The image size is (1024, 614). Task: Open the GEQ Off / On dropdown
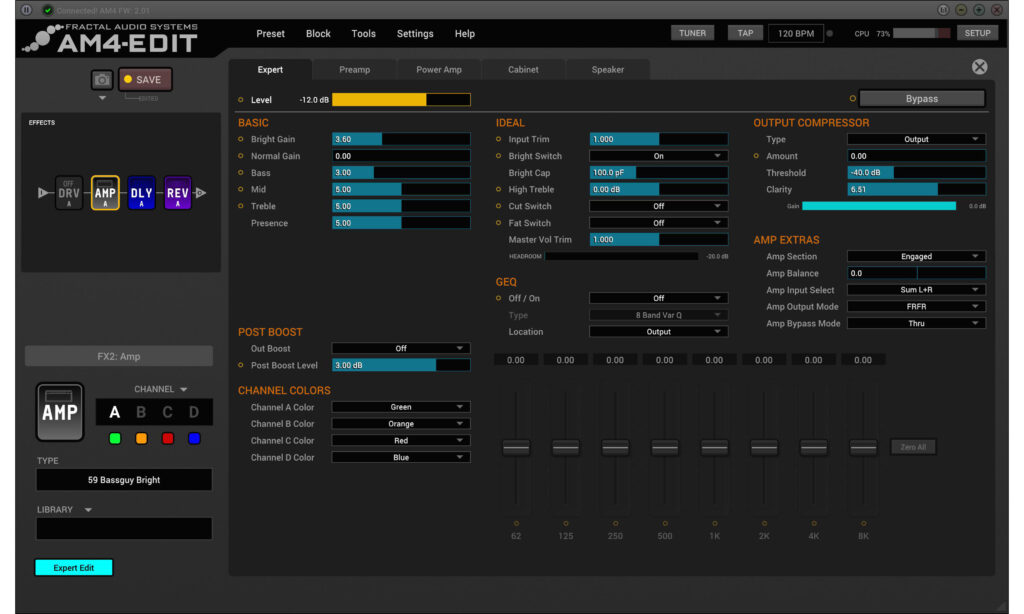tap(658, 298)
